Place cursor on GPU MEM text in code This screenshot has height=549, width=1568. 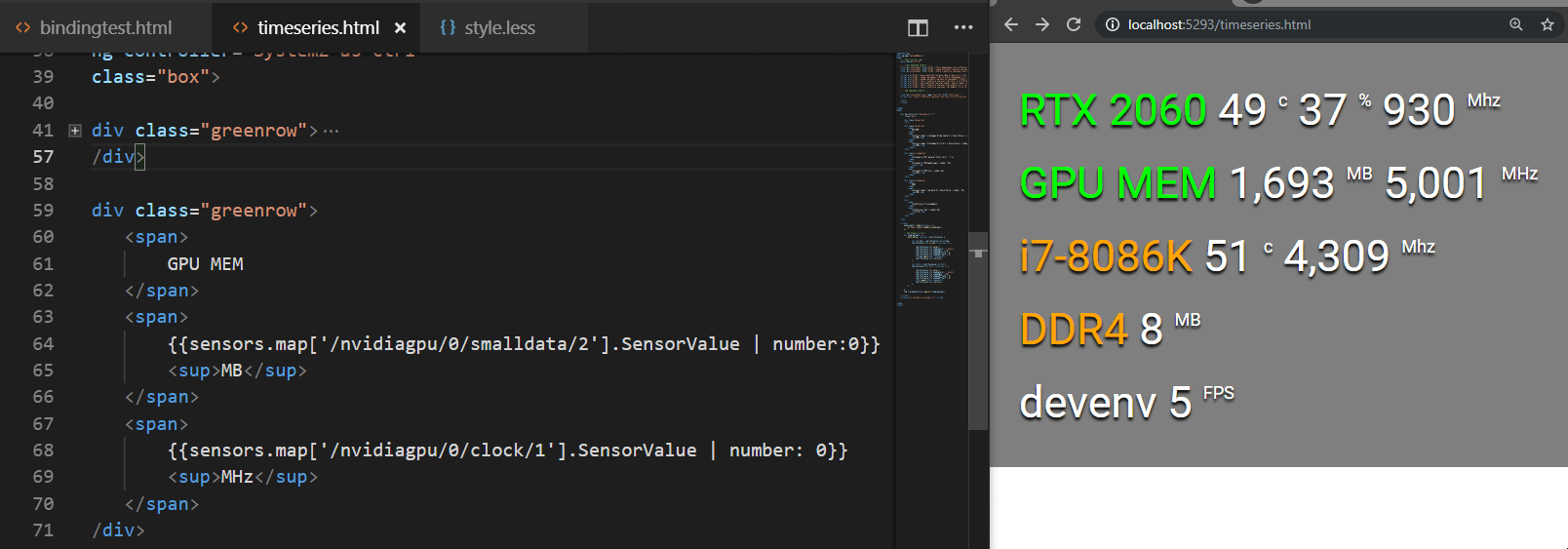point(205,264)
